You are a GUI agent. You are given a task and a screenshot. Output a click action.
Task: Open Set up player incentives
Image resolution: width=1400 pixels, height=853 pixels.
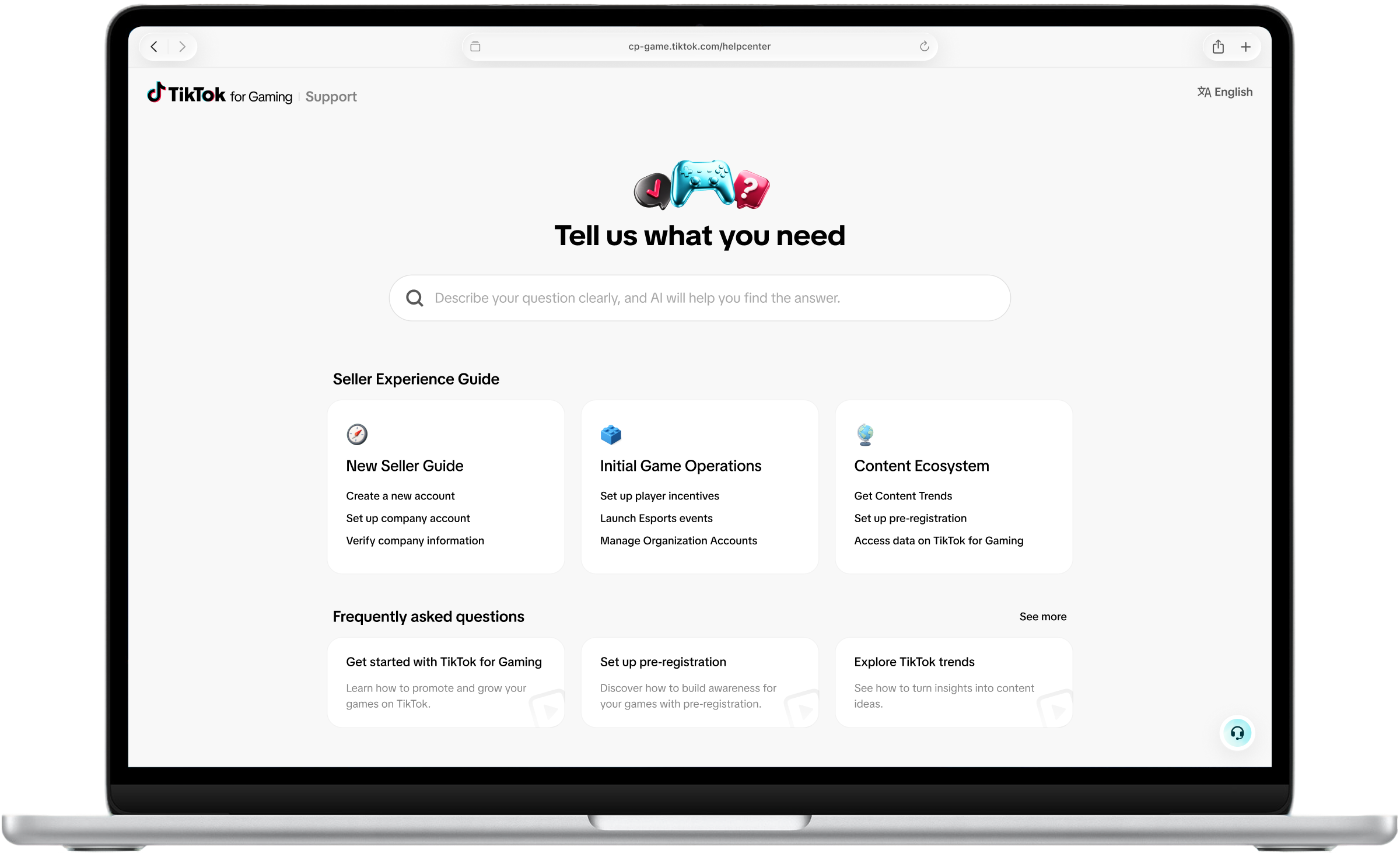click(660, 496)
